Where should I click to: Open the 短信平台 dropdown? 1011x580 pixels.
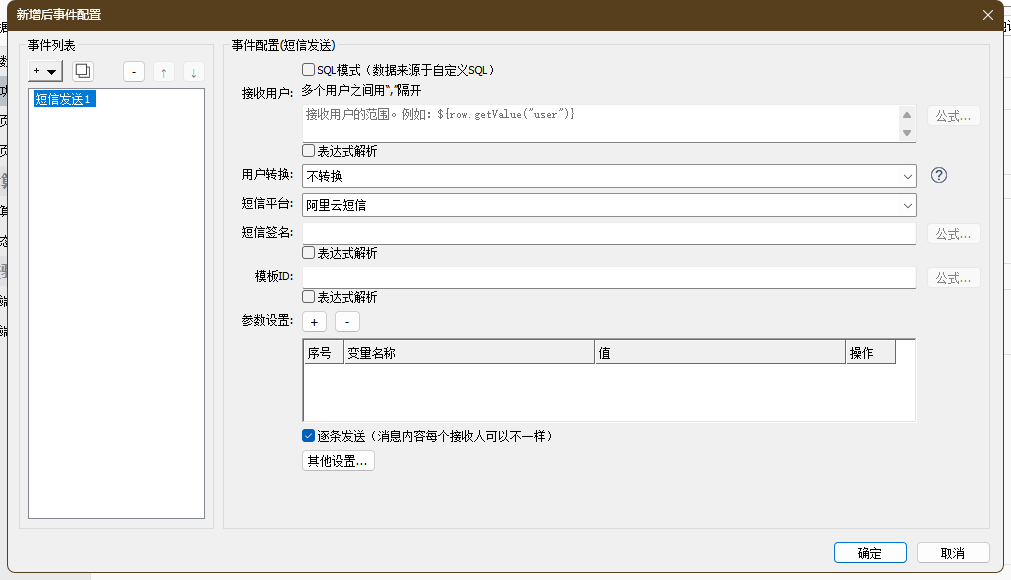pyautogui.click(x=608, y=205)
